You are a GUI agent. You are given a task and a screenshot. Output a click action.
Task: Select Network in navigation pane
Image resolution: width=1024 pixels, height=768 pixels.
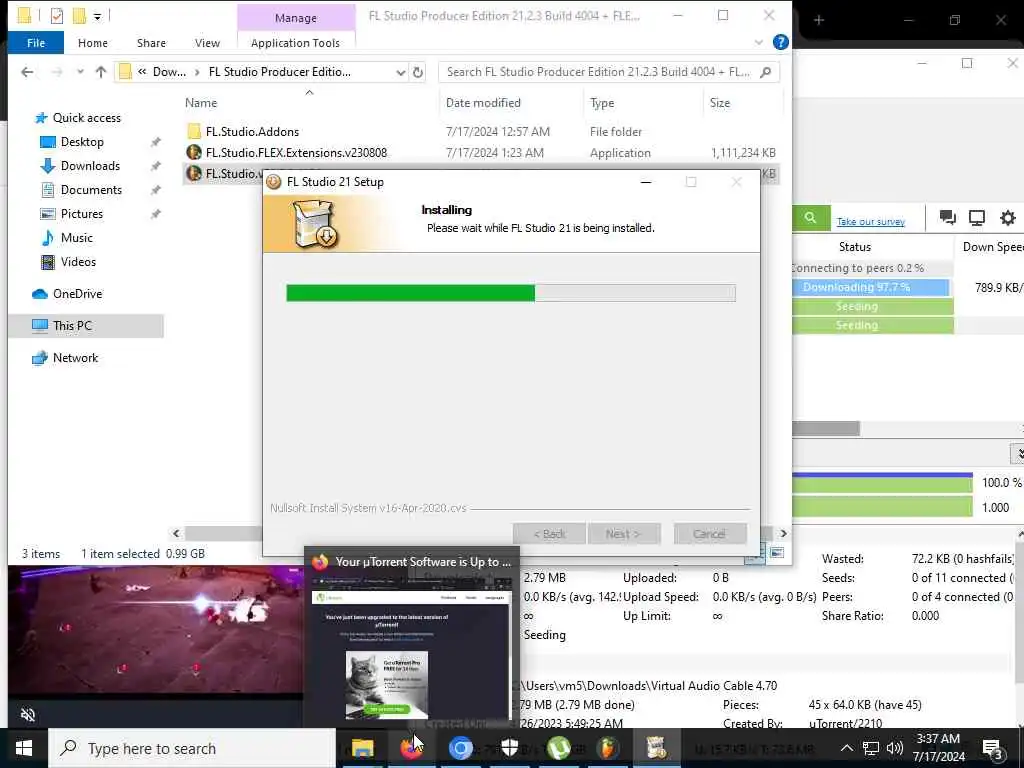pyautogui.click(x=75, y=358)
